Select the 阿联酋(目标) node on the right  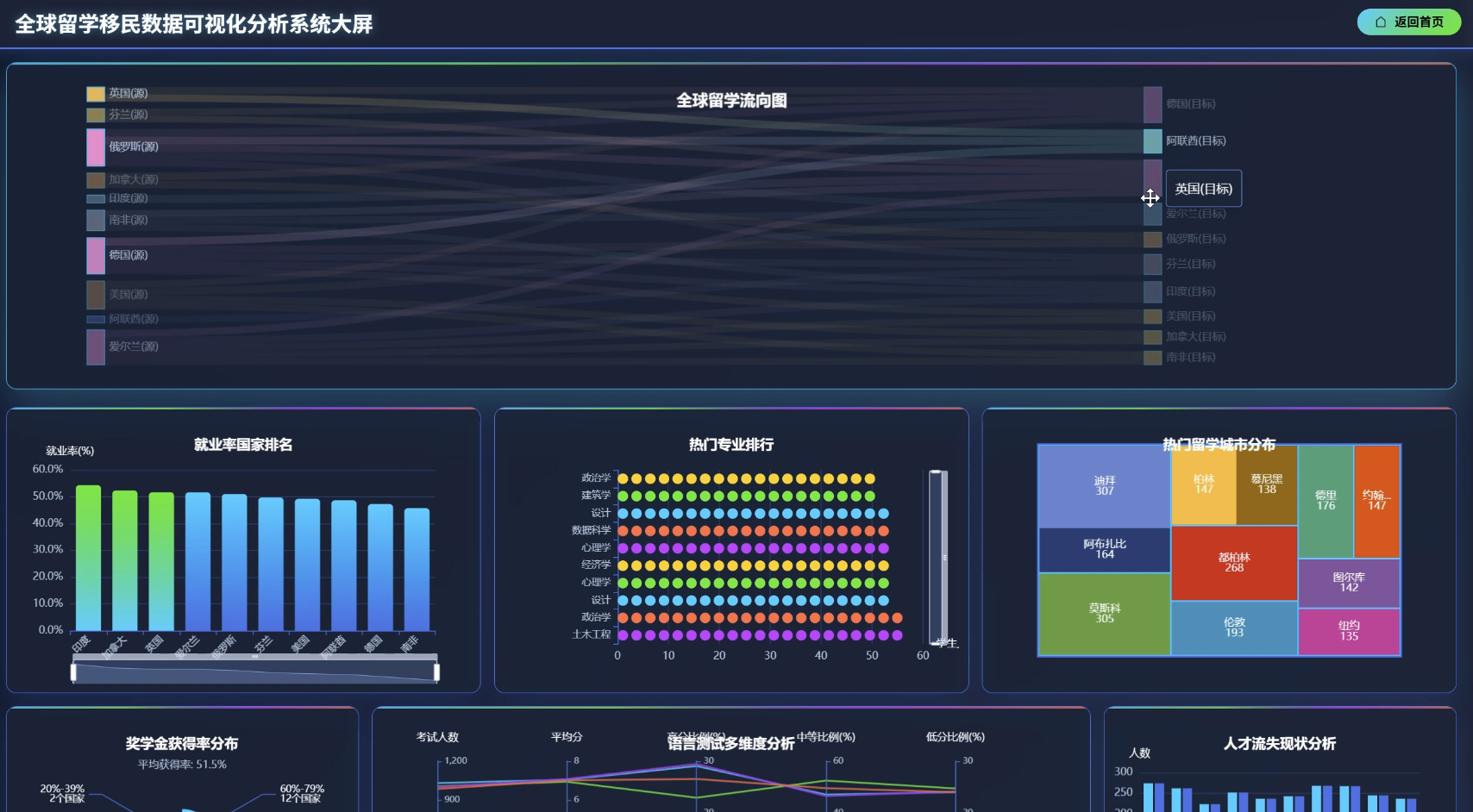1152,141
